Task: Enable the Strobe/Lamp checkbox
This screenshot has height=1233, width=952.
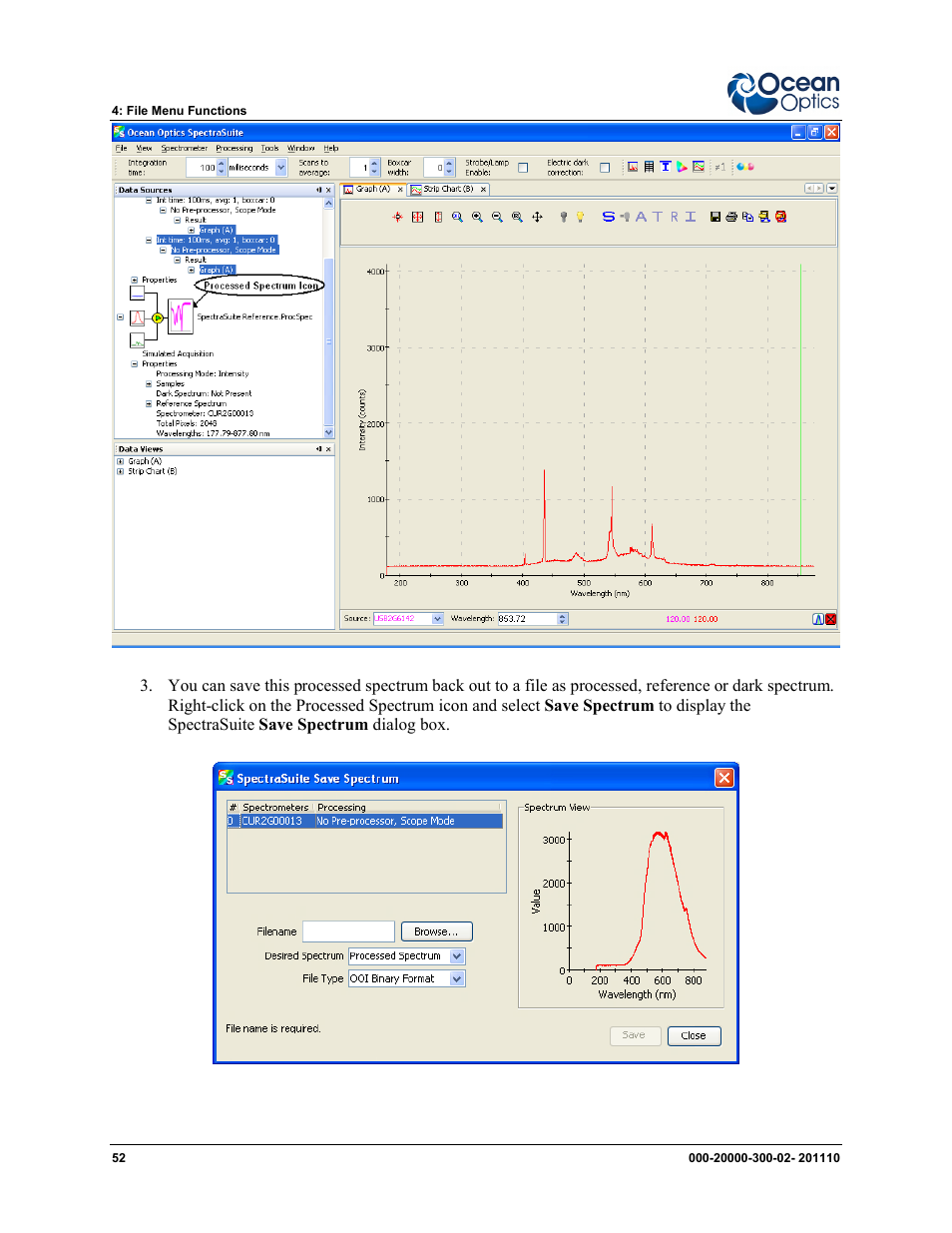Action: (x=523, y=168)
